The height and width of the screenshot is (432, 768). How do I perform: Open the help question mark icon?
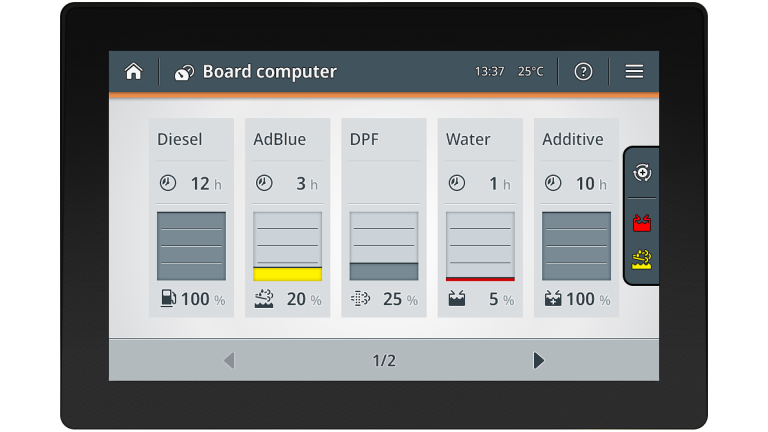click(583, 72)
